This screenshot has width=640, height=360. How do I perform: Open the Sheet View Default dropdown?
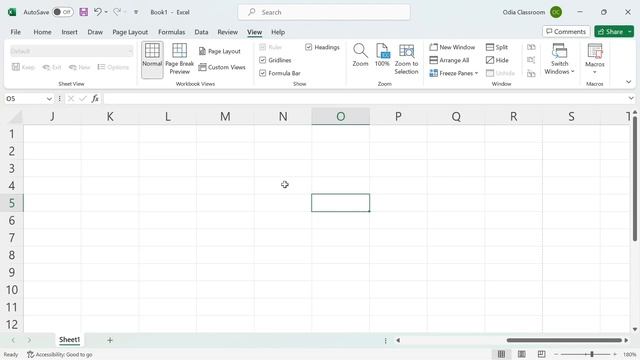(x=71, y=51)
